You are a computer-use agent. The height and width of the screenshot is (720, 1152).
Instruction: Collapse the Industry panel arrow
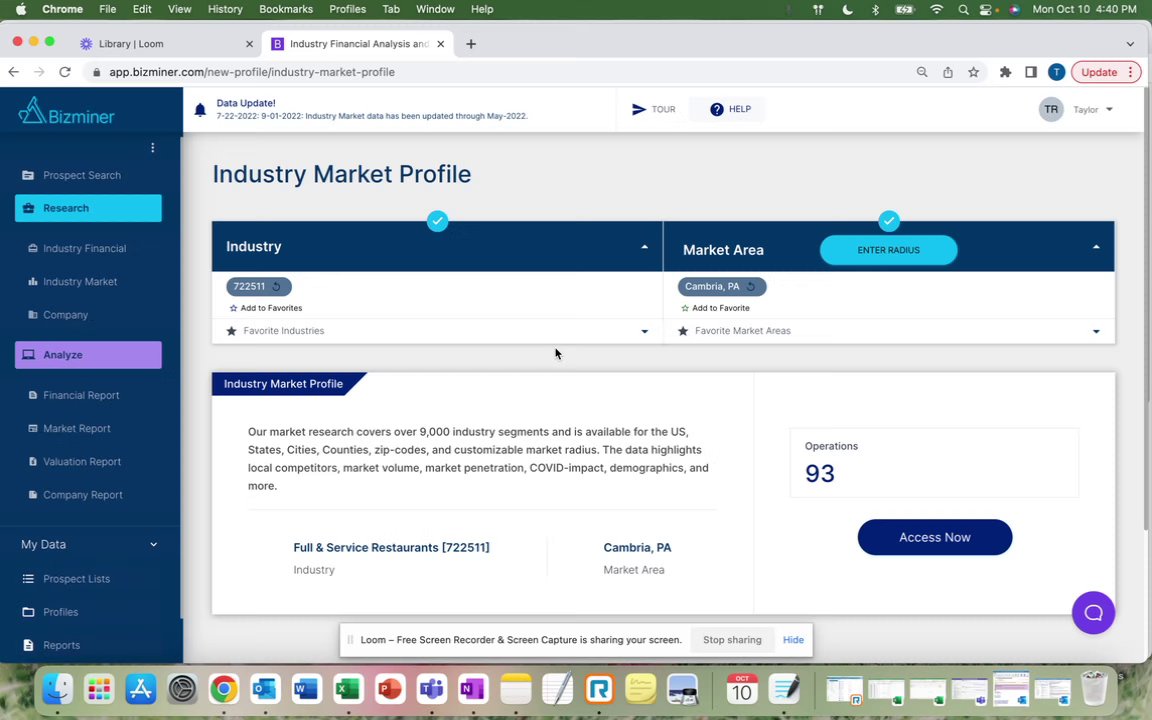pyautogui.click(x=644, y=247)
